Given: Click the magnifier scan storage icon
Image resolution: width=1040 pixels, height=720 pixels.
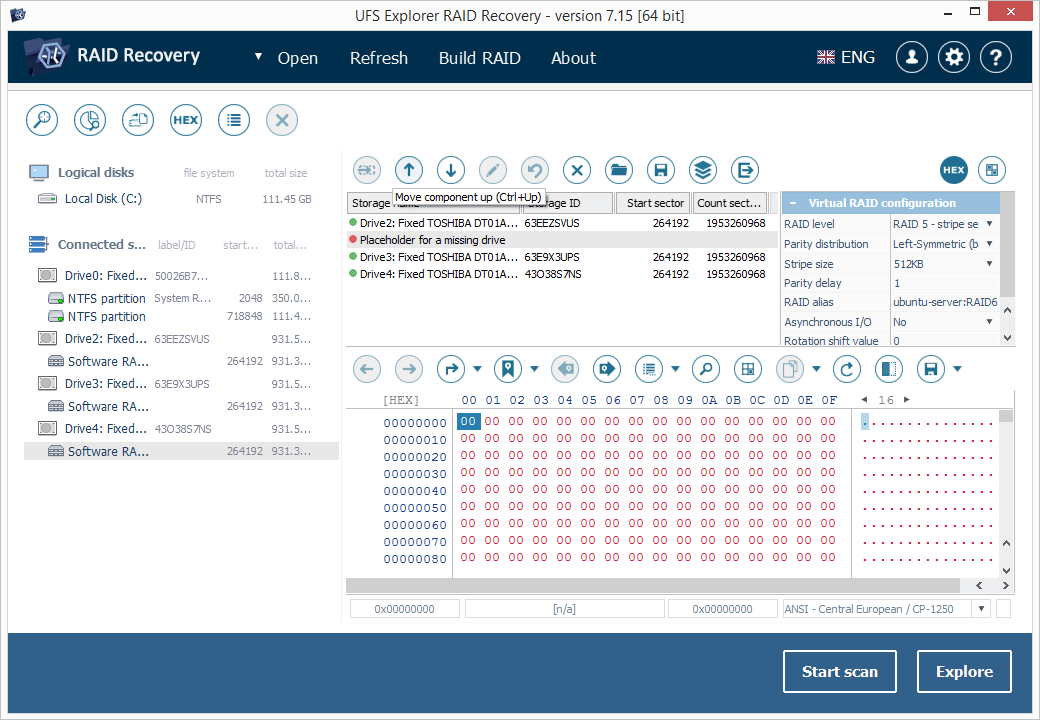Looking at the screenshot, I should click(42, 120).
